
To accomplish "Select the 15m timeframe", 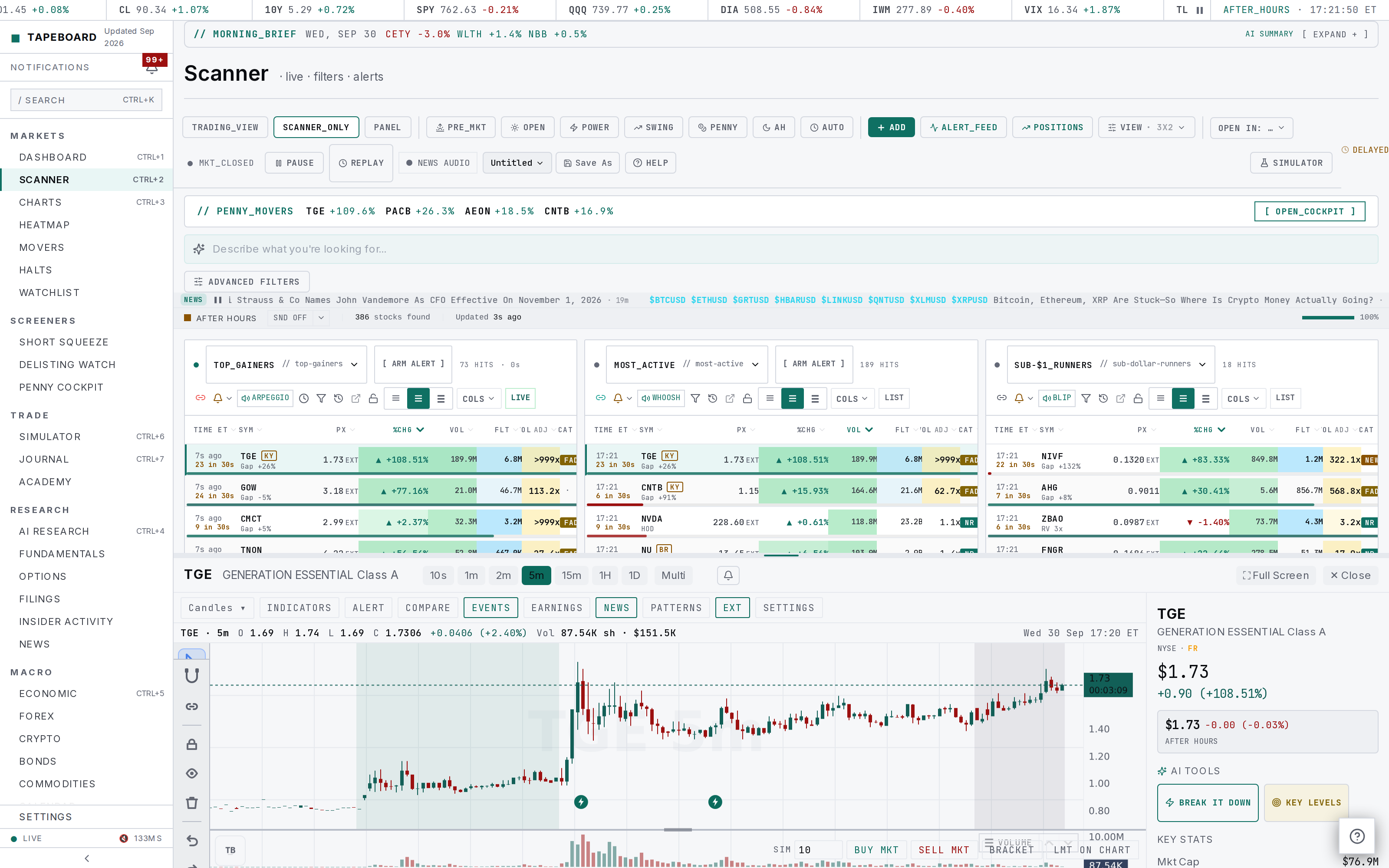I will 571,575.
